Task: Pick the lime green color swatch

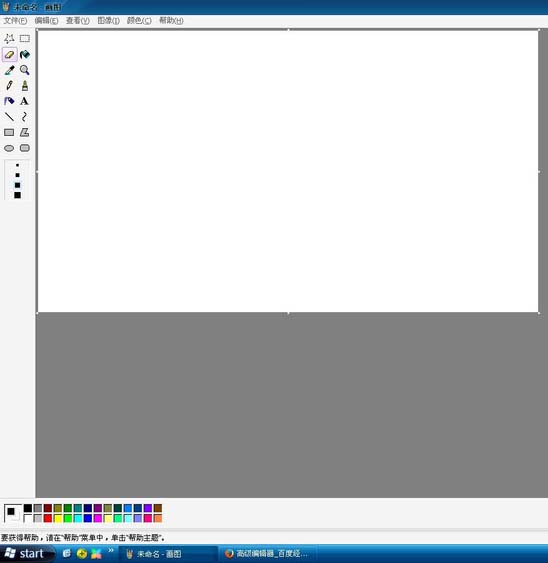Action: pyautogui.click(x=68, y=518)
